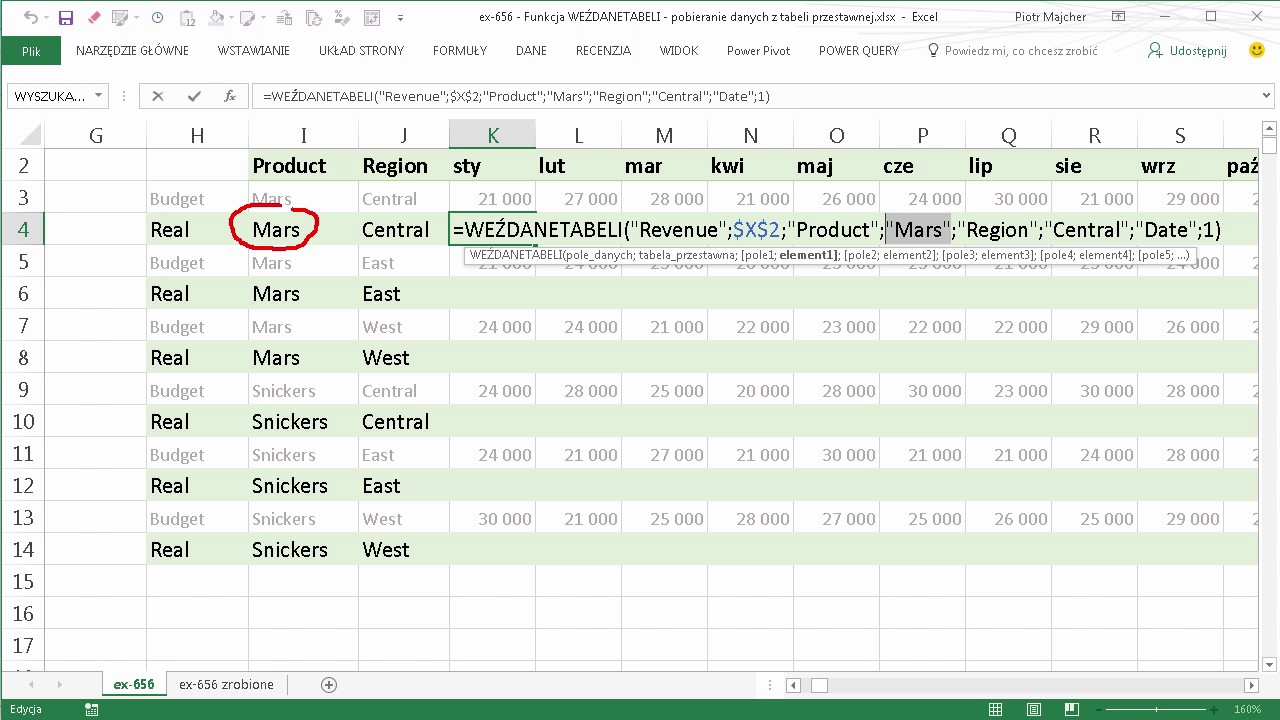Click the smiley feedback icon
This screenshot has width=1280, height=720.
[1257, 50]
